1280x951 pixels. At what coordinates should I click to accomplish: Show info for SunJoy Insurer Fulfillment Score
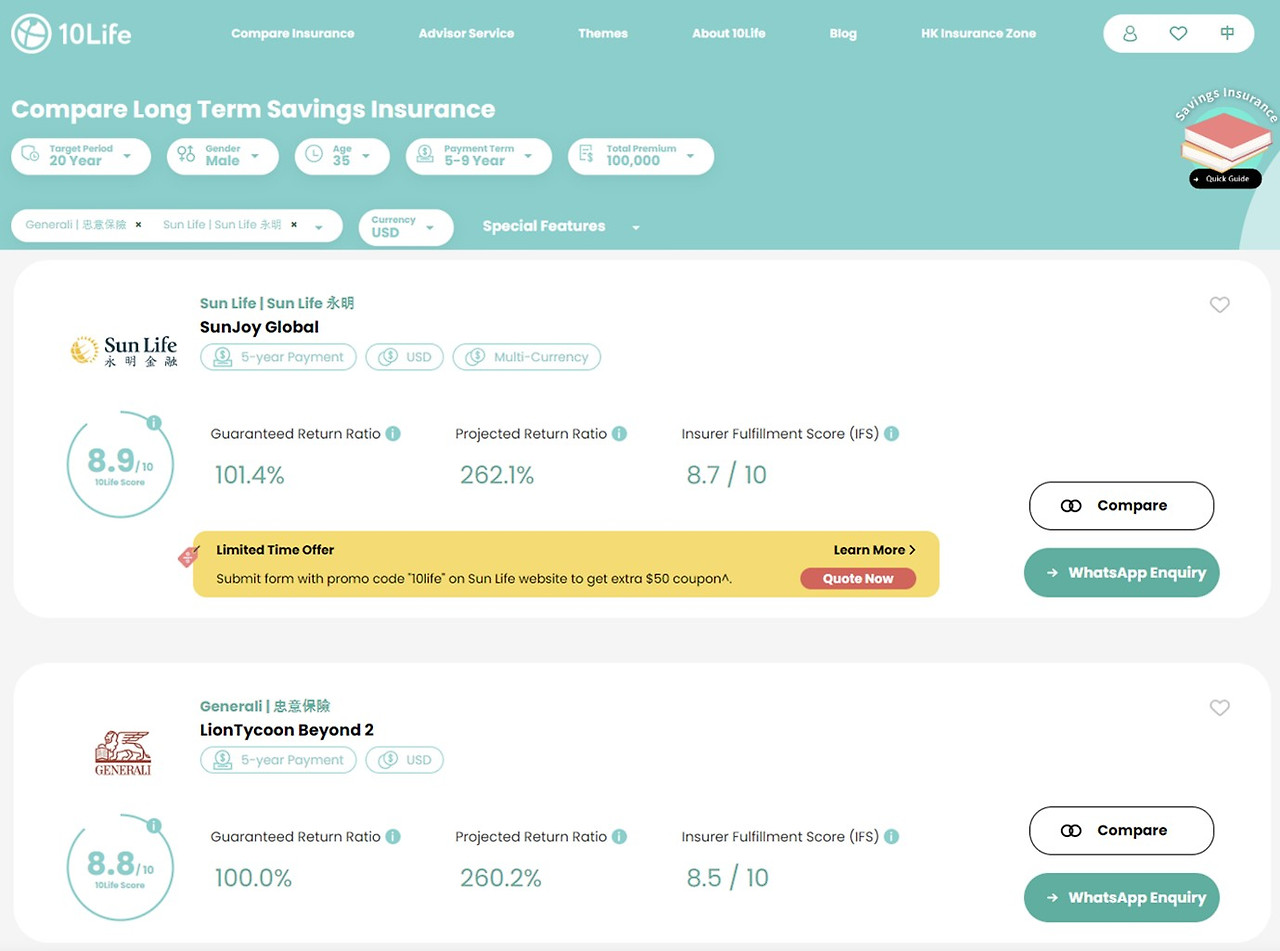[x=891, y=434]
